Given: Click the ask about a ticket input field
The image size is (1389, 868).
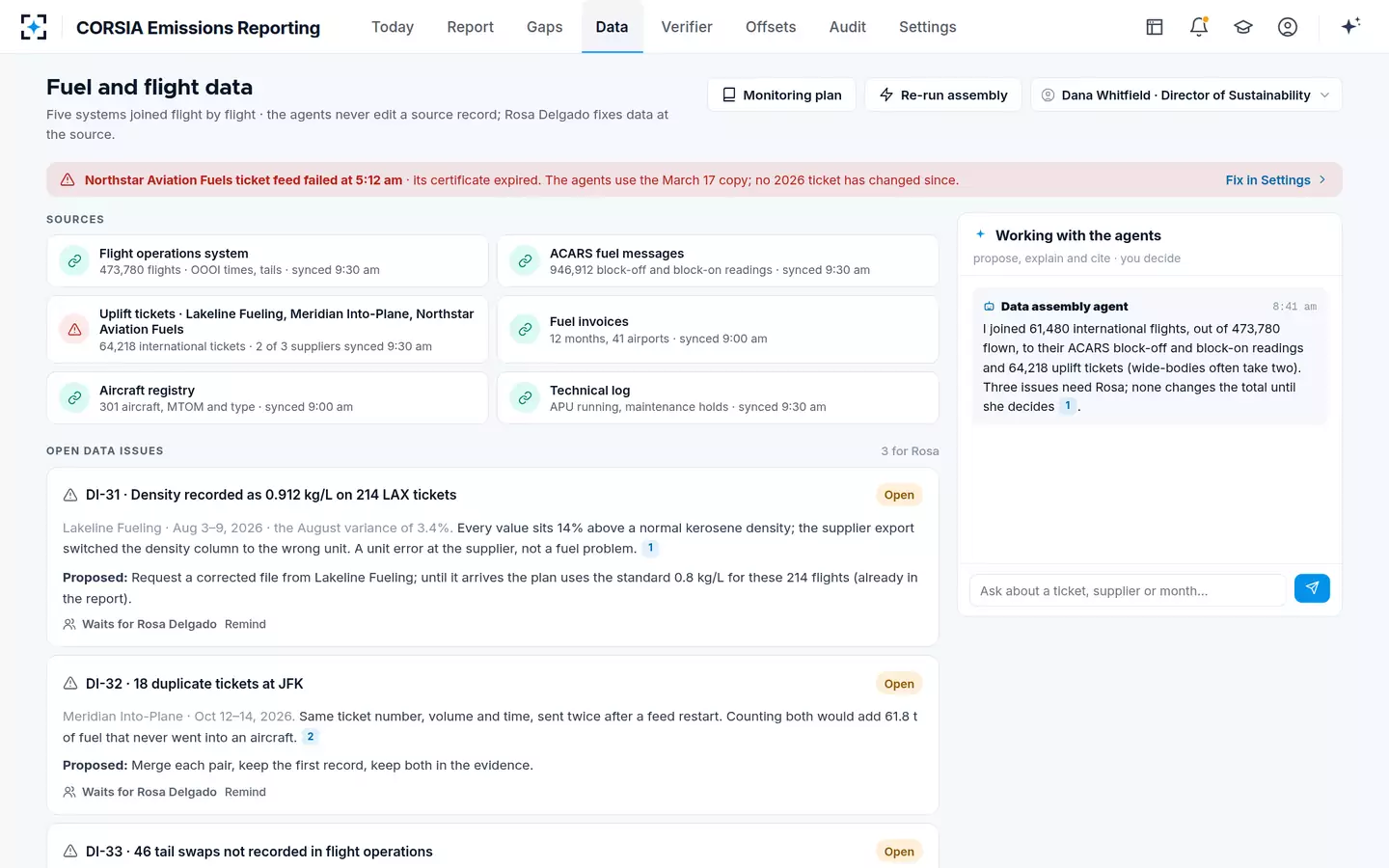Looking at the screenshot, I should 1128,591.
